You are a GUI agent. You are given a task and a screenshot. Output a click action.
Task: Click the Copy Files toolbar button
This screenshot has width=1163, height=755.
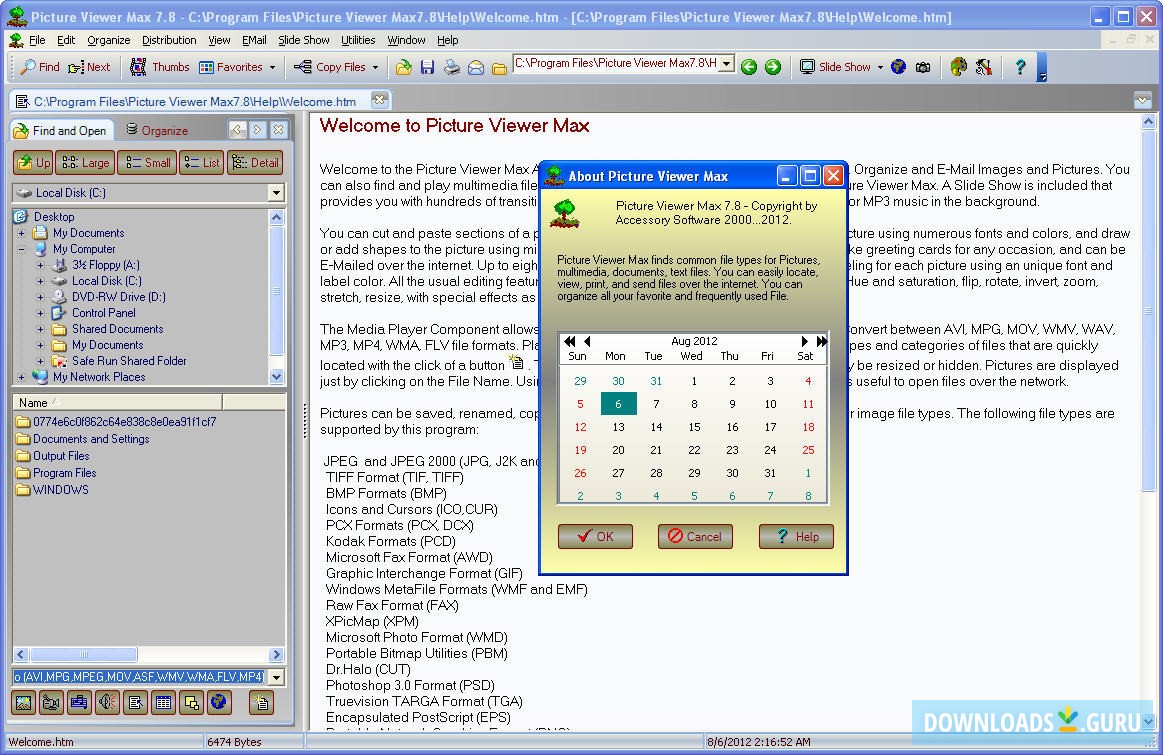(x=330, y=67)
